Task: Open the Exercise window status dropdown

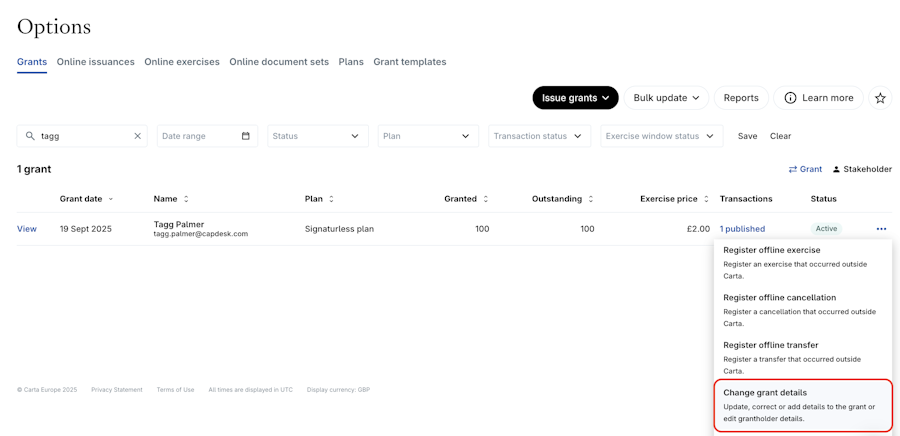Action: coord(661,136)
